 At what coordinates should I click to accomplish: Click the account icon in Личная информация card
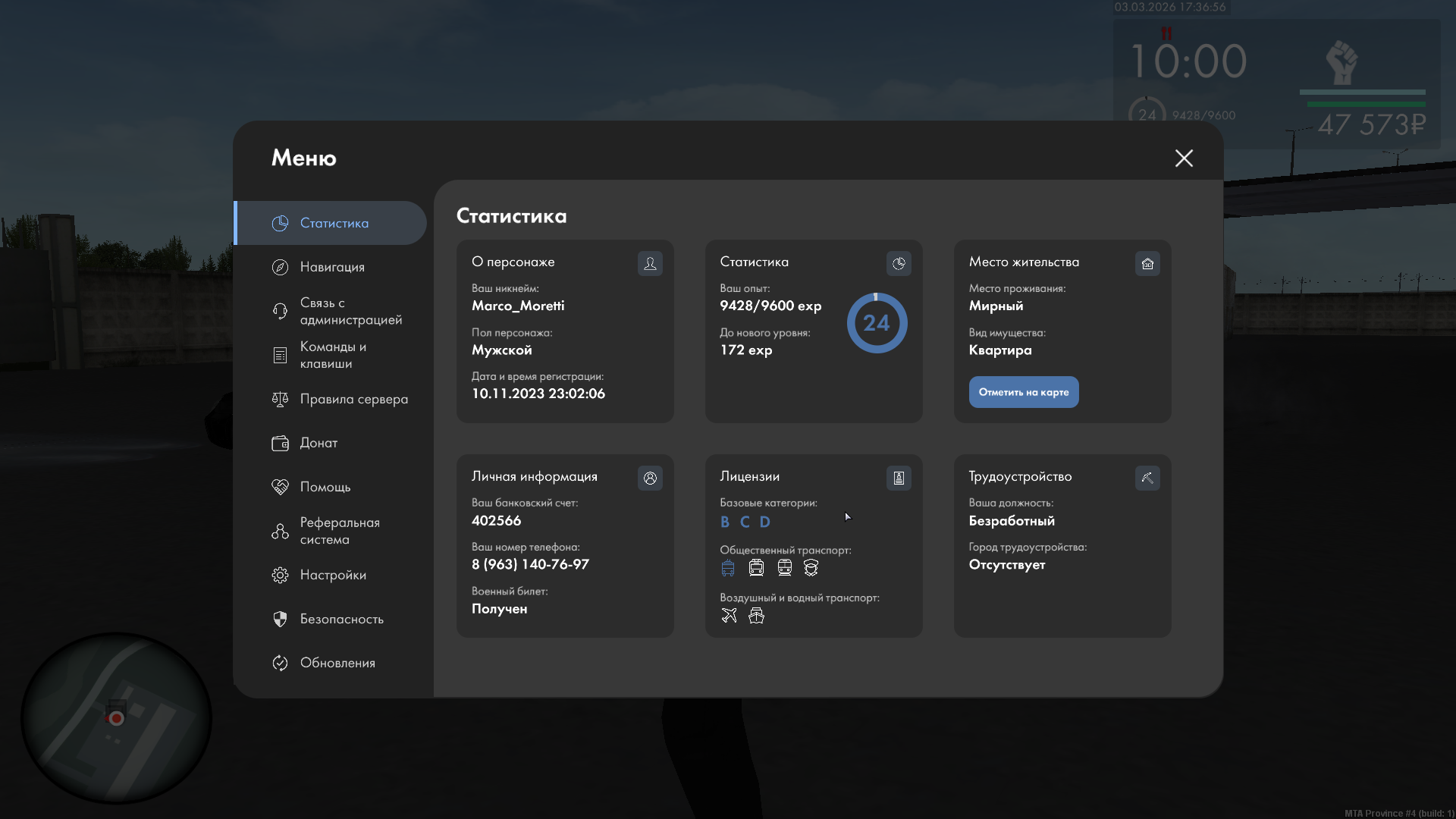pyautogui.click(x=650, y=478)
